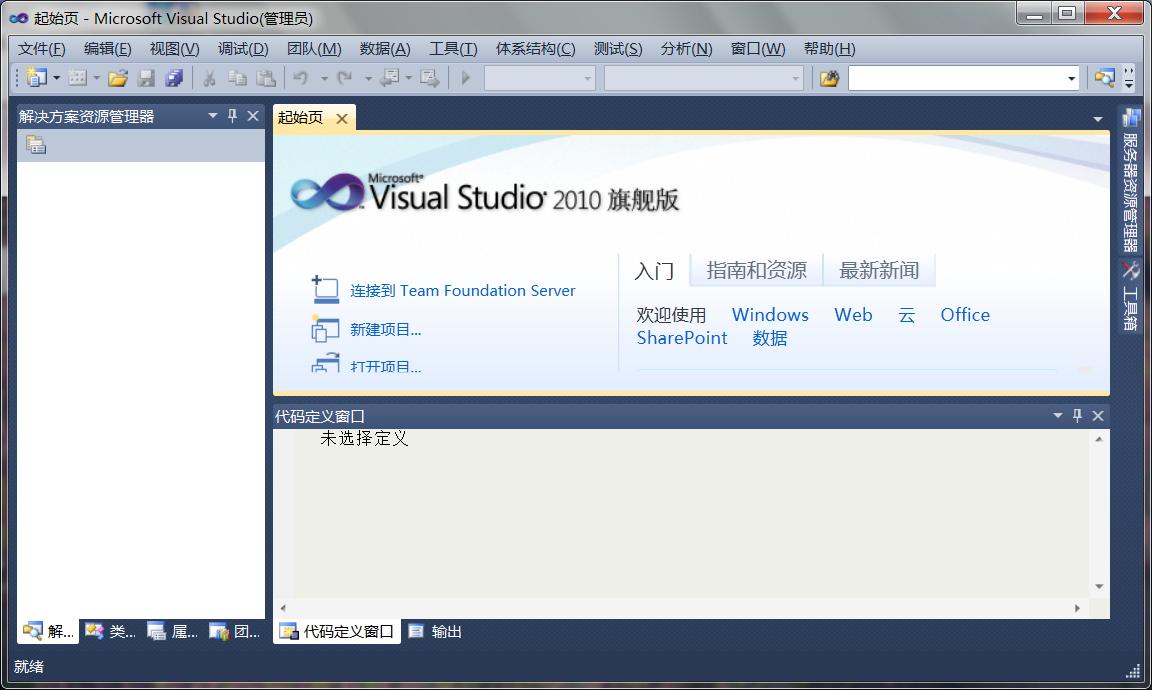Screen dimensions: 1152x690
Task: Toggle the pin on 代码定义窗口 panel
Action: [1077, 415]
